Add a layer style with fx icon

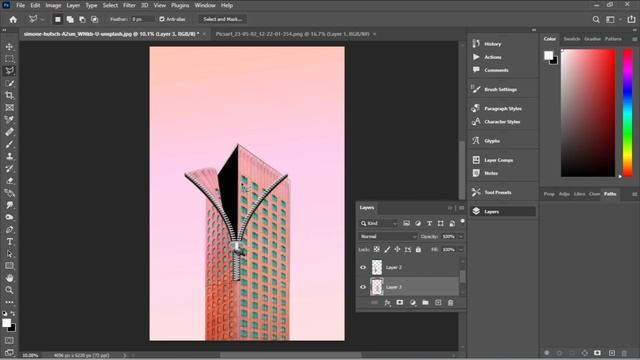tap(387, 303)
